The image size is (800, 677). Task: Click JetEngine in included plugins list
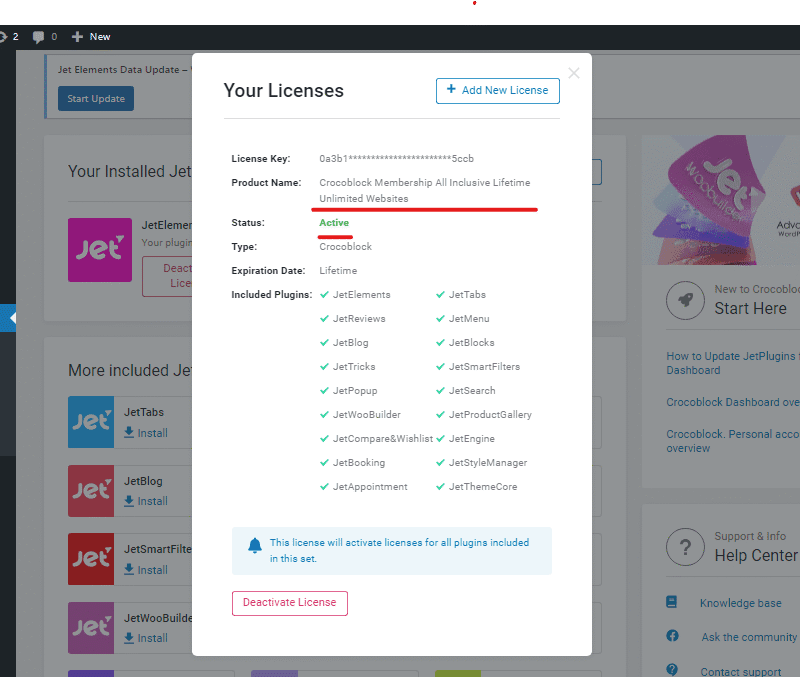pos(471,439)
